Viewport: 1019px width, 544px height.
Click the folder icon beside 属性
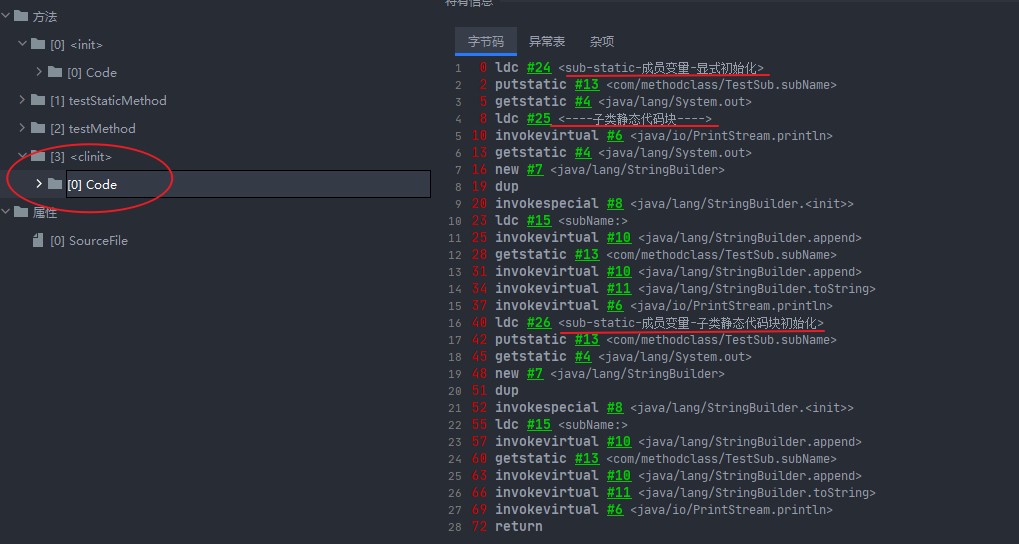[x=21, y=212]
